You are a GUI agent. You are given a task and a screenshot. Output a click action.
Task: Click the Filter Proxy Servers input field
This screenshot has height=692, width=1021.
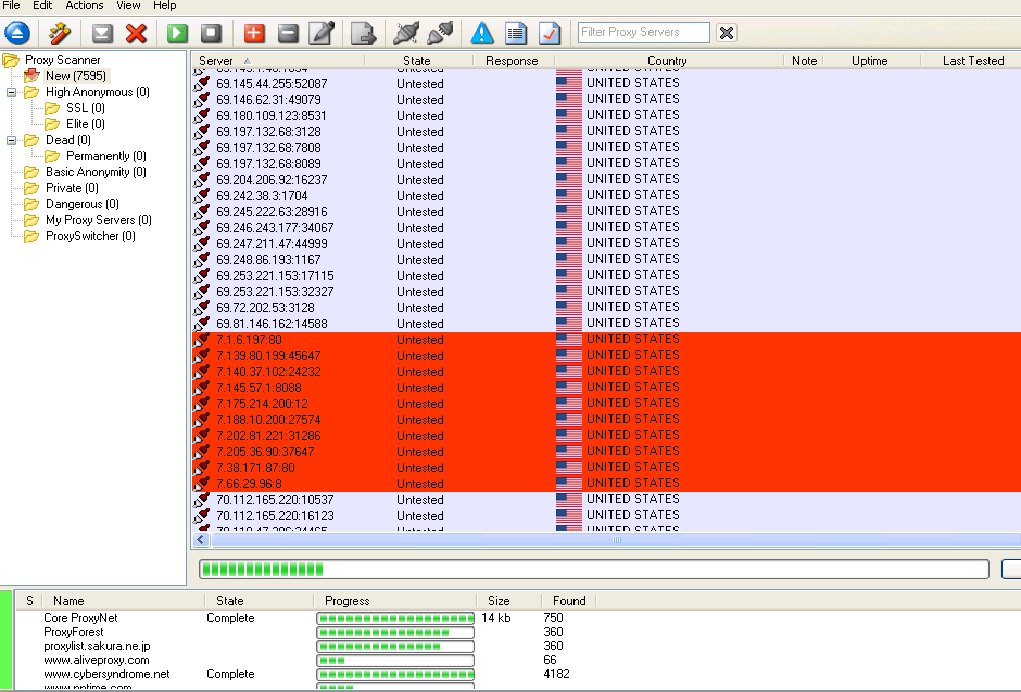[643, 32]
